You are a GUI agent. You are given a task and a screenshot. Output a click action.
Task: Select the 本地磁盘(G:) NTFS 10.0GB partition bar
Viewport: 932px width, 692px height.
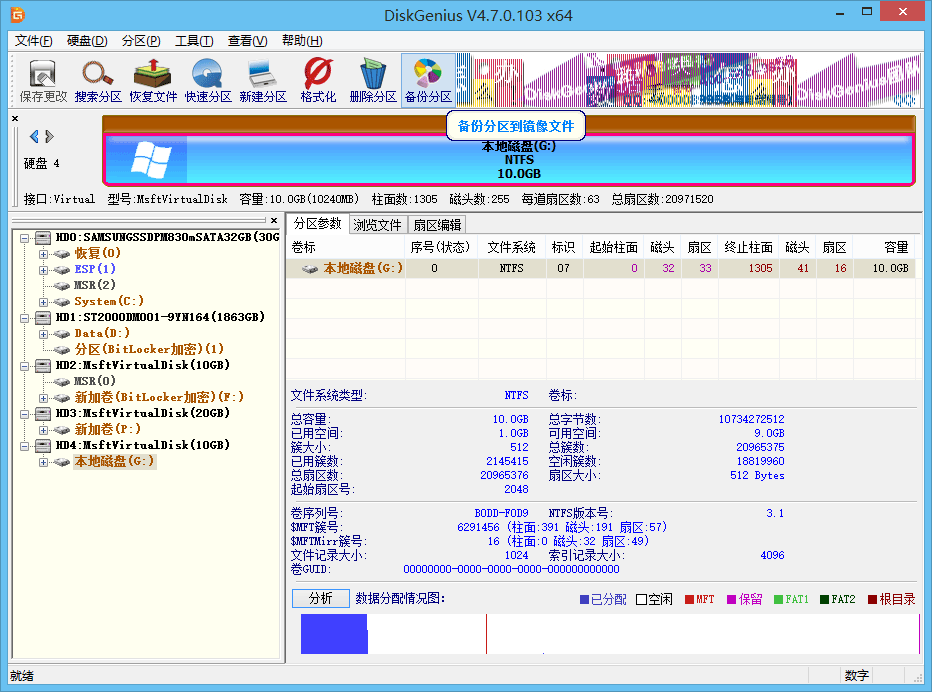[x=509, y=159]
